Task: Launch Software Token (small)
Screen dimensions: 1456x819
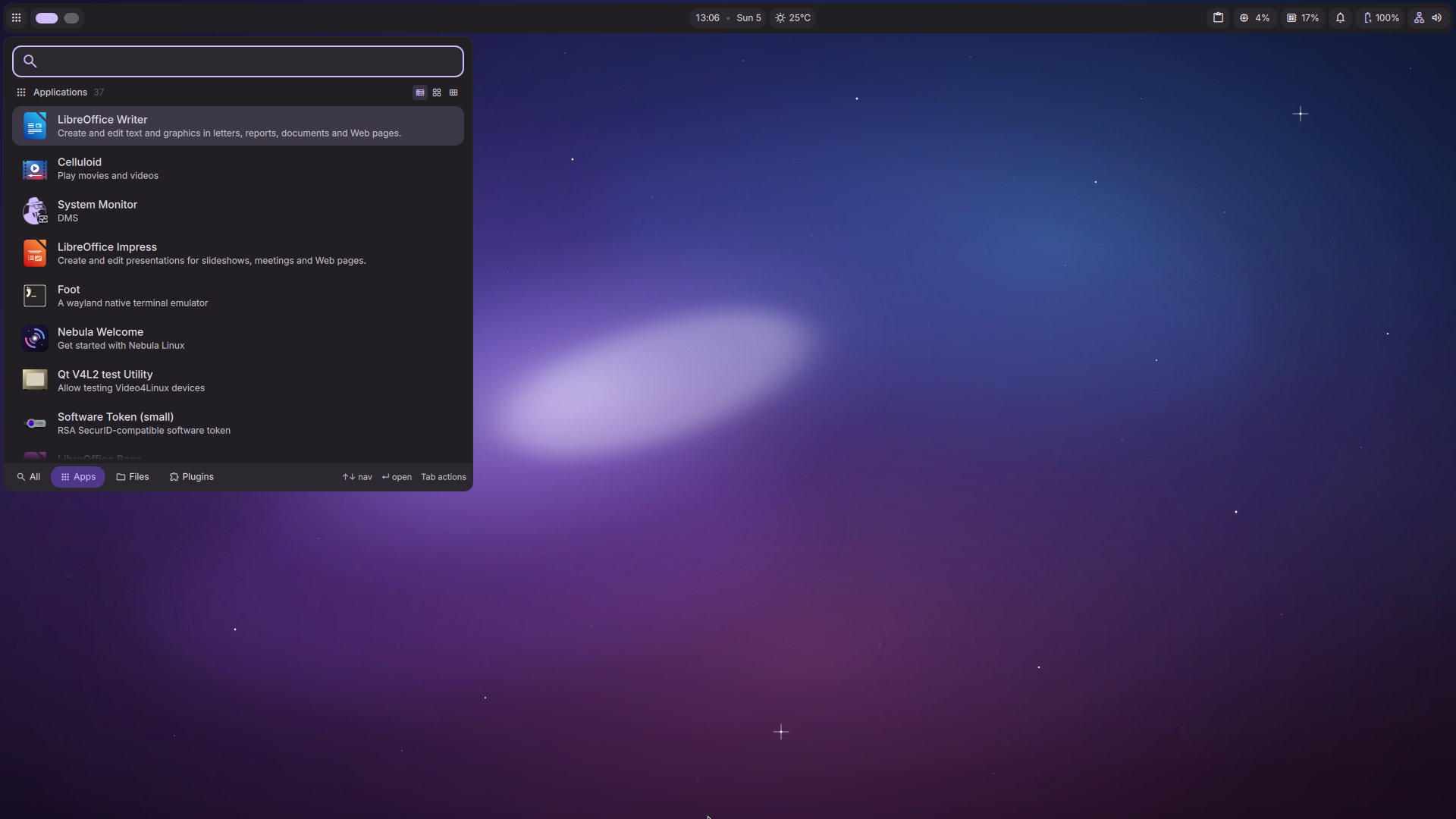Action: tap(238, 423)
